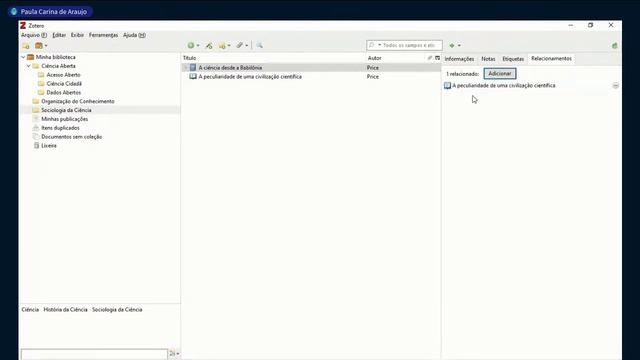Select Organização do Conhecimento collection
The width and height of the screenshot is (640, 360).
78,101
